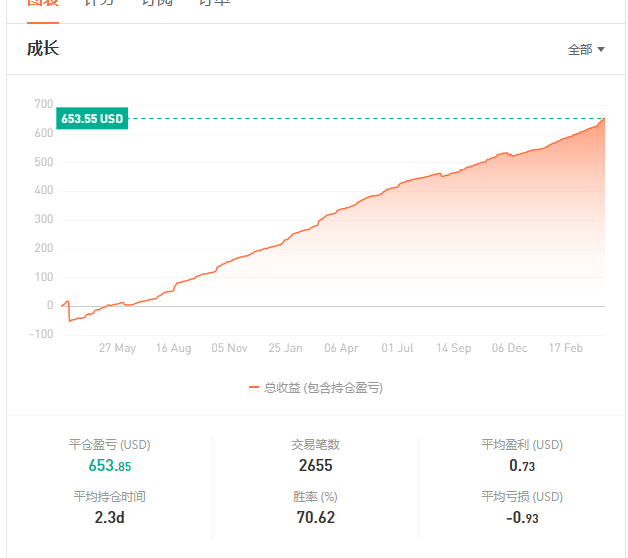
Task: Click the 交易笔数 label
Action: pyautogui.click(x=316, y=445)
